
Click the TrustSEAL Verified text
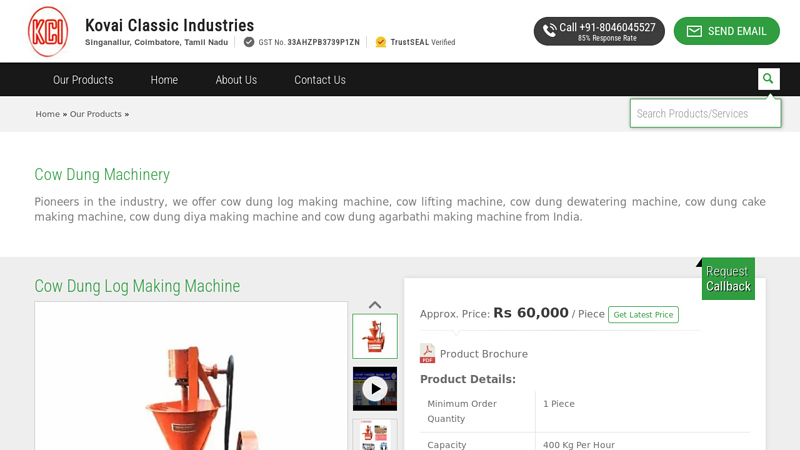(422, 42)
